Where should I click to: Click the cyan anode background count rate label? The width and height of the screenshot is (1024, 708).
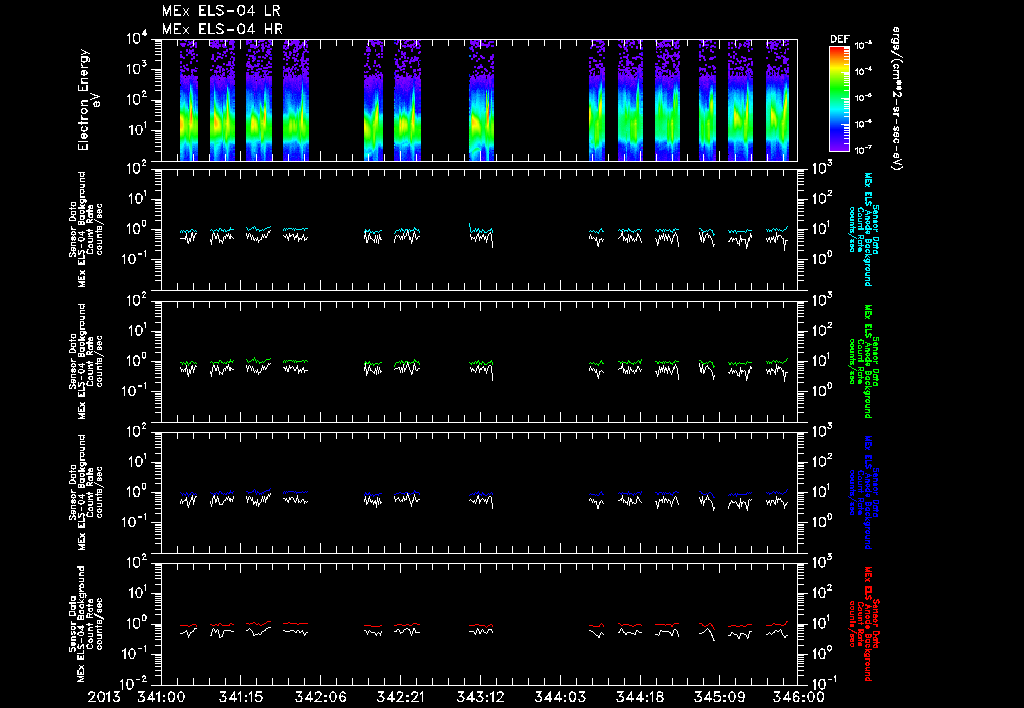(863, 229)
